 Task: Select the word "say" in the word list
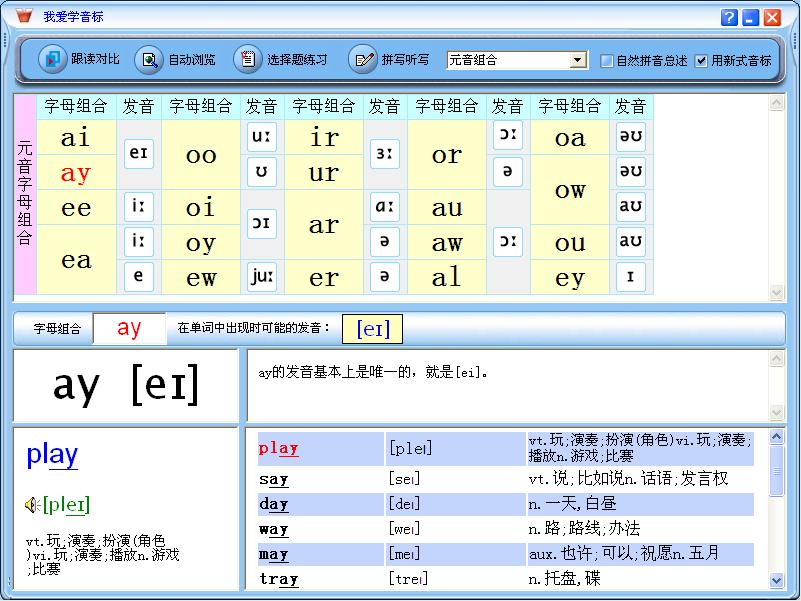[274, 480]
